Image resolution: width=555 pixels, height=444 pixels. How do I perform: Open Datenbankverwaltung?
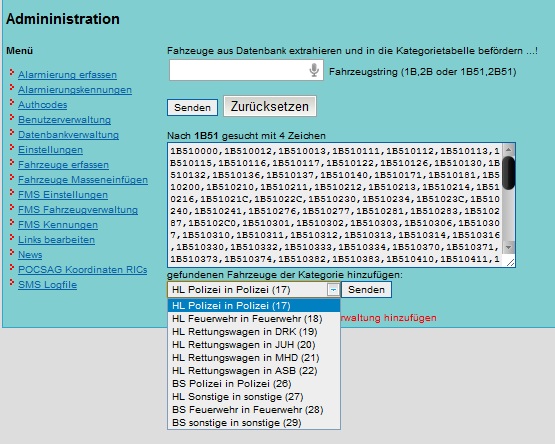tap(68, 135)
